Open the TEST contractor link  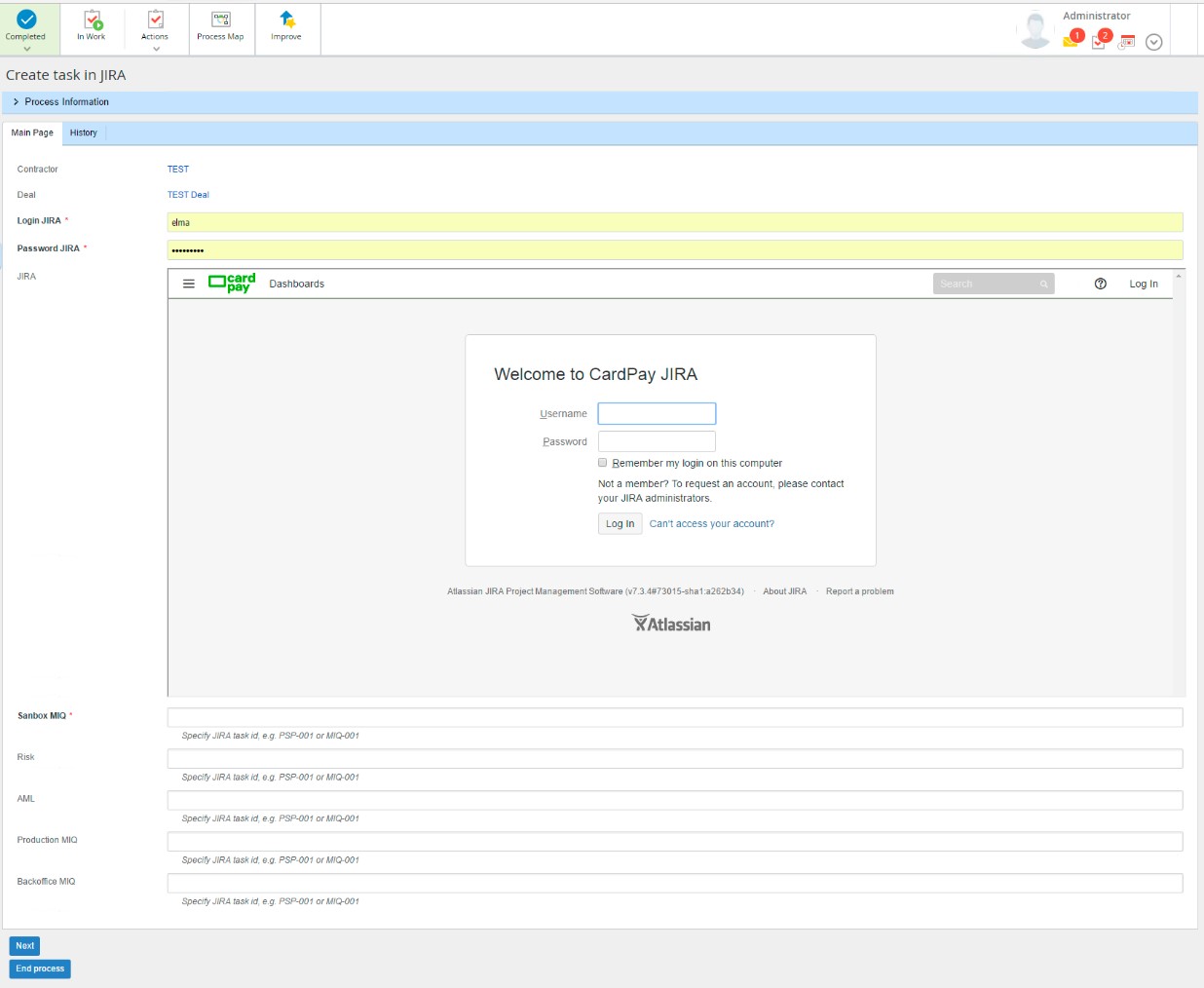(178, 170)
